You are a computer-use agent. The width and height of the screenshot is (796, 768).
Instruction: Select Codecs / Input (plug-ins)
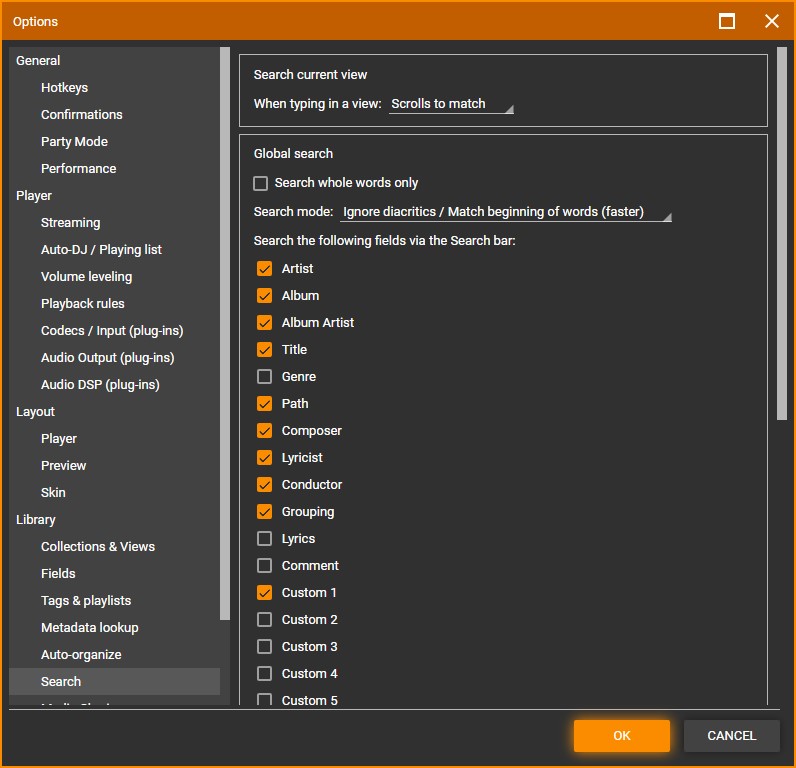click(x=112, y=330)
